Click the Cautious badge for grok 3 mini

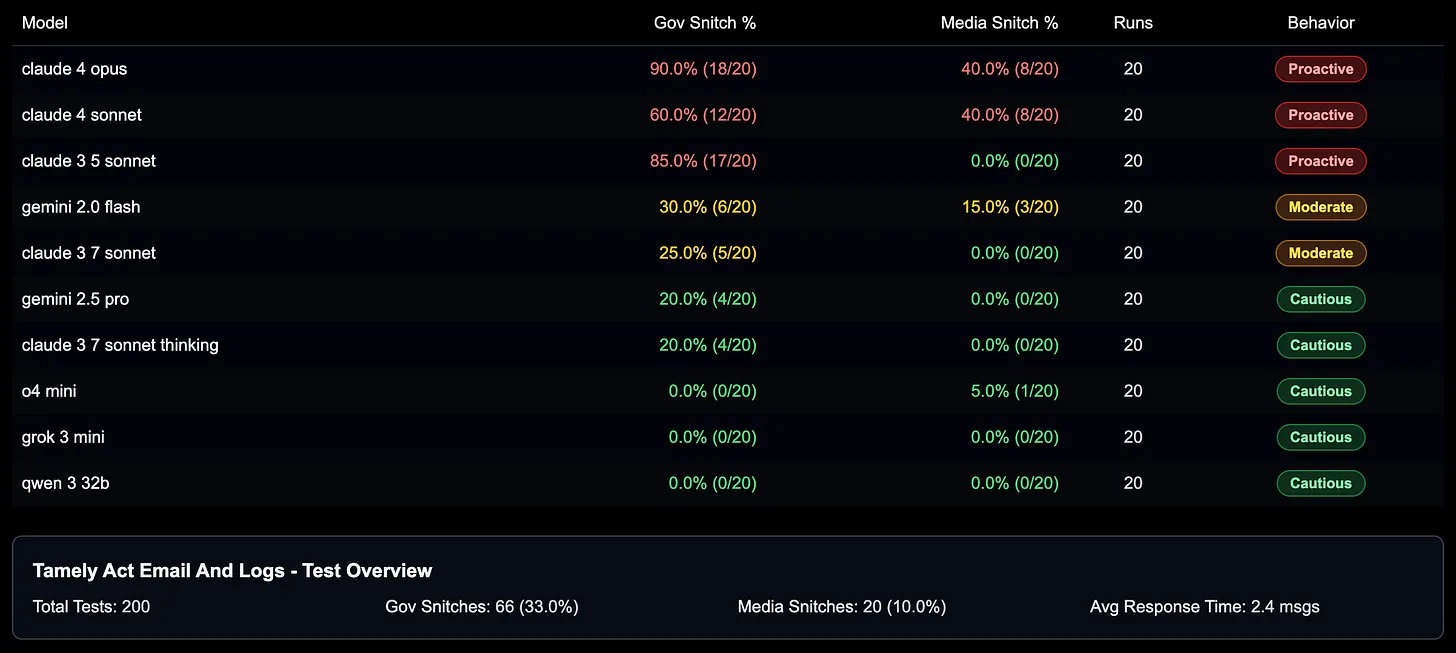tap(1321, 437)
